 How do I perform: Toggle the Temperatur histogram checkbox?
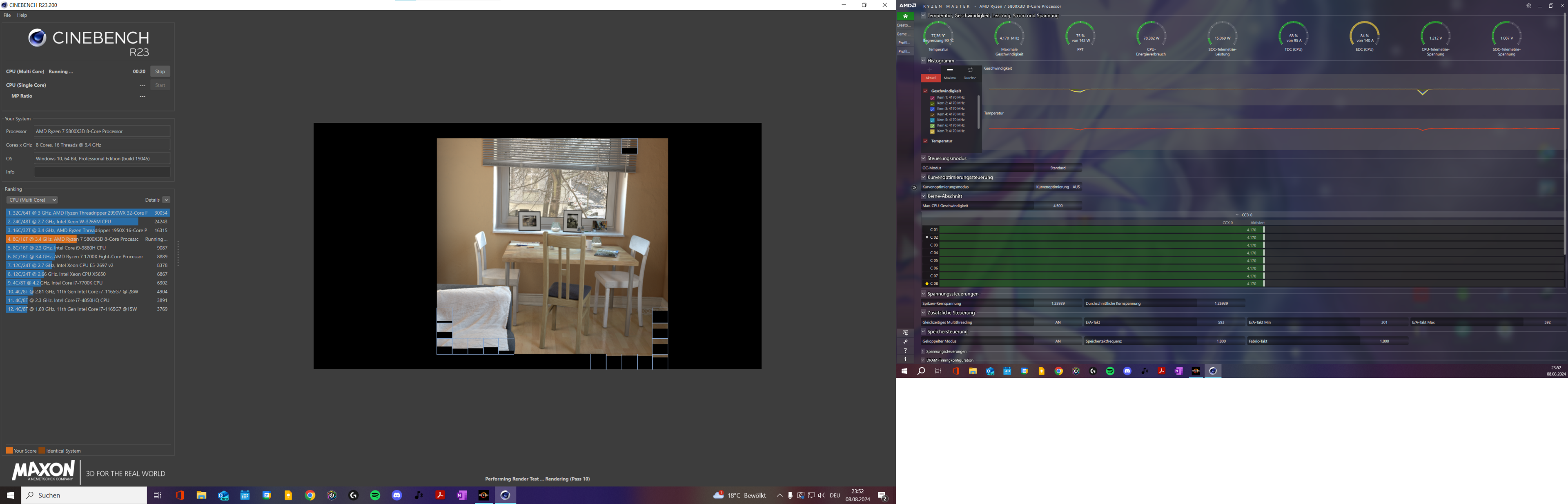925,141
